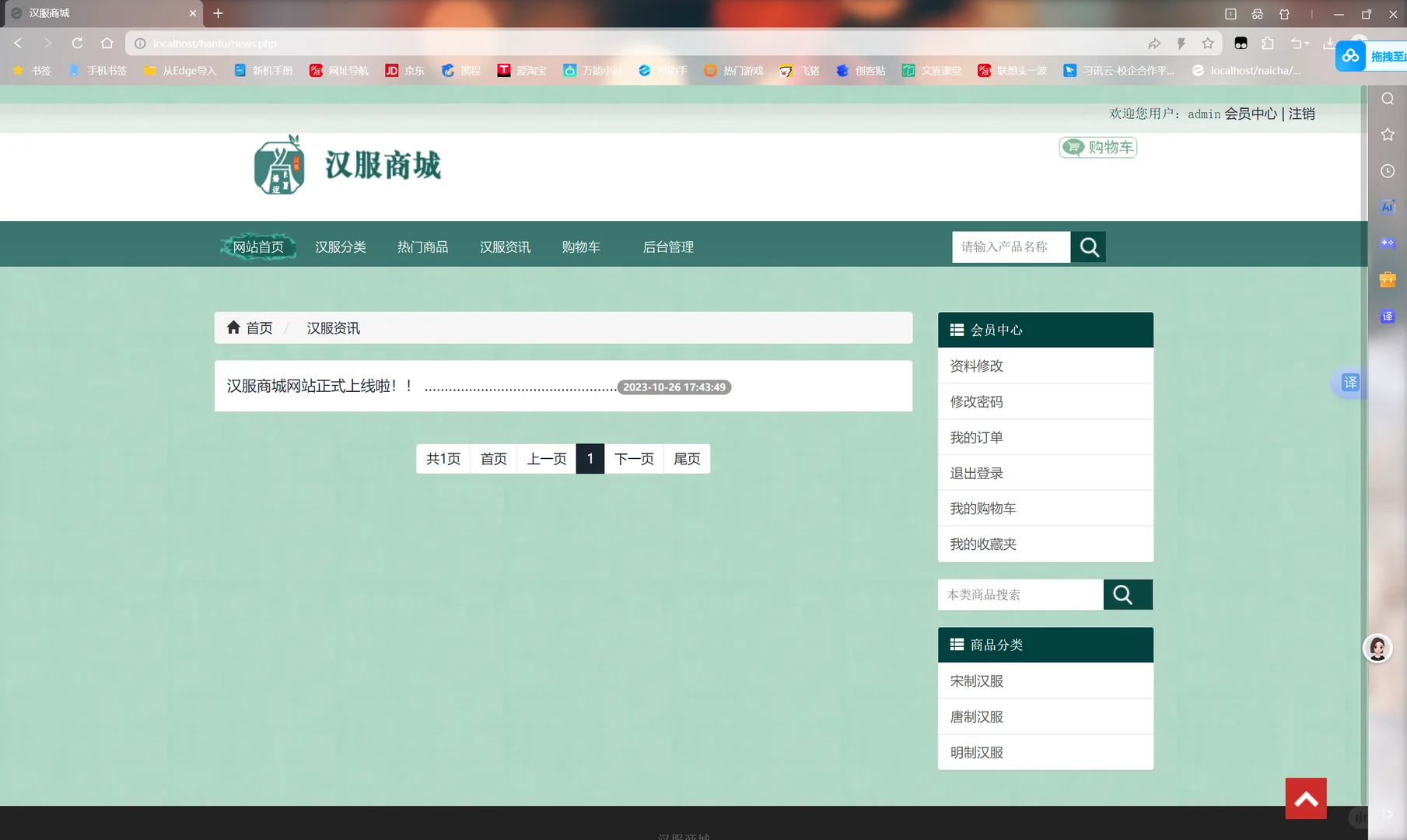This screenshot has height=840, width=1407.
Task: Select page 1 in pagination
Action: [590, 459]
